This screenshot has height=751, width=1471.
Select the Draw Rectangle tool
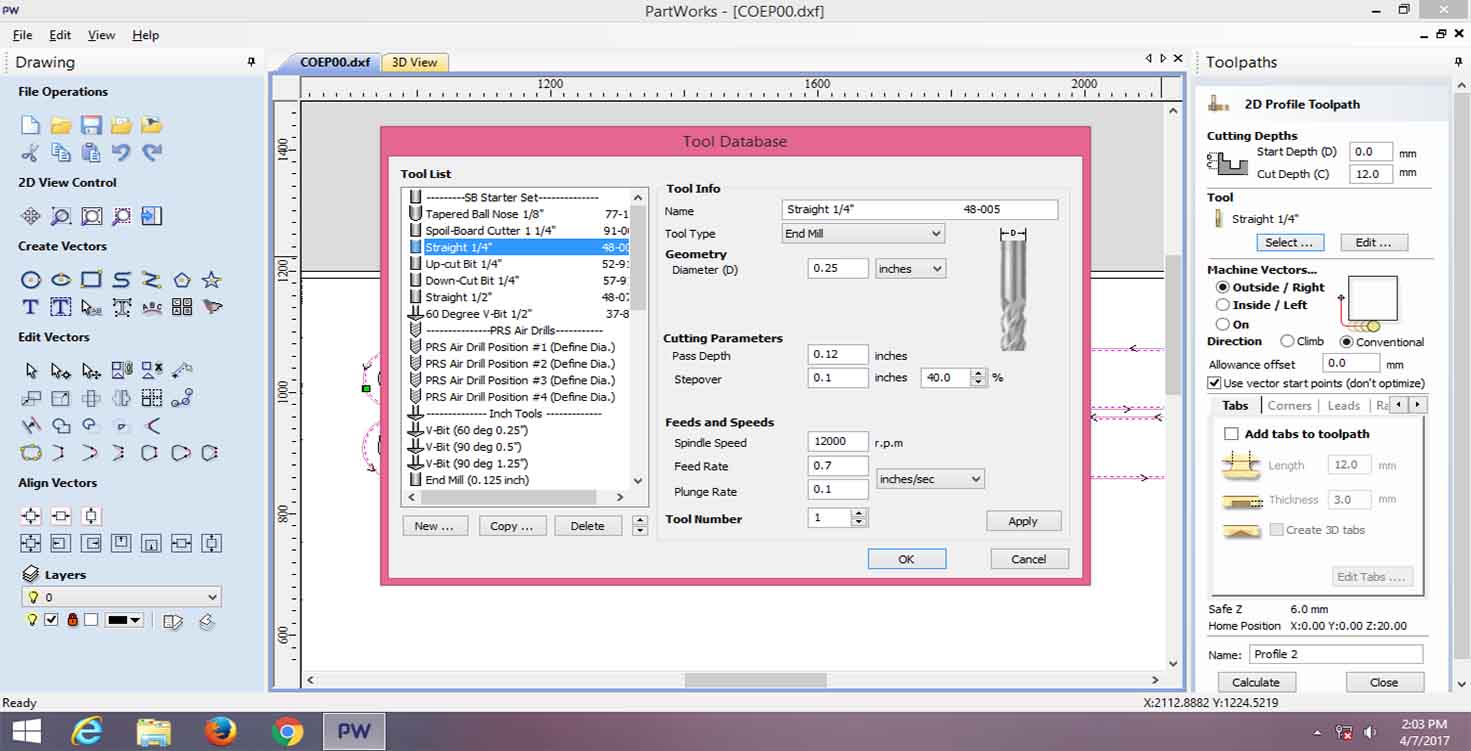pyautogui.click(x=91, y=280)
